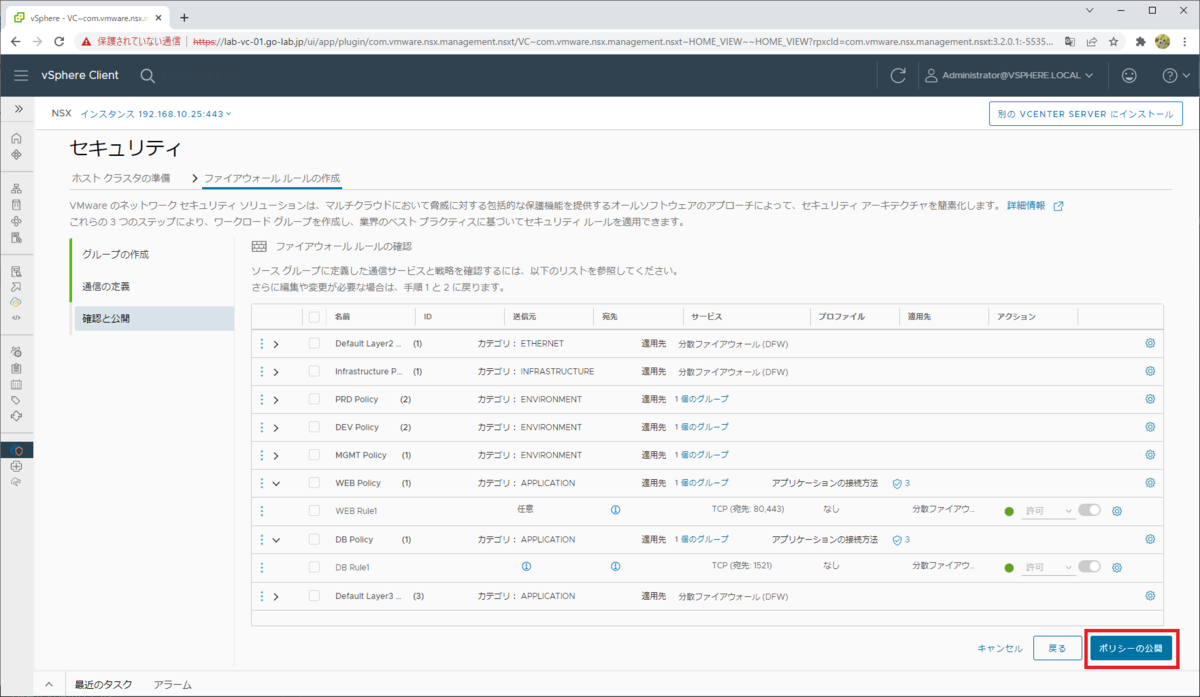
Task: Open NSX instance 192.168.10.25:443 dropdown
Action: click(156, 114)
